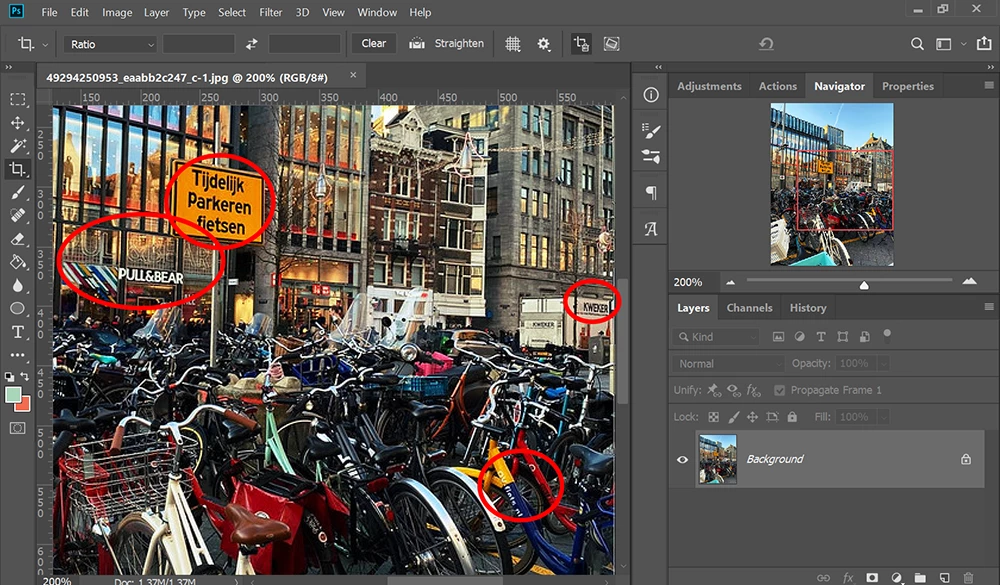Select the Eraser tool
The height and width of the screenshot is (585, 1000).
tap(18, 239)
